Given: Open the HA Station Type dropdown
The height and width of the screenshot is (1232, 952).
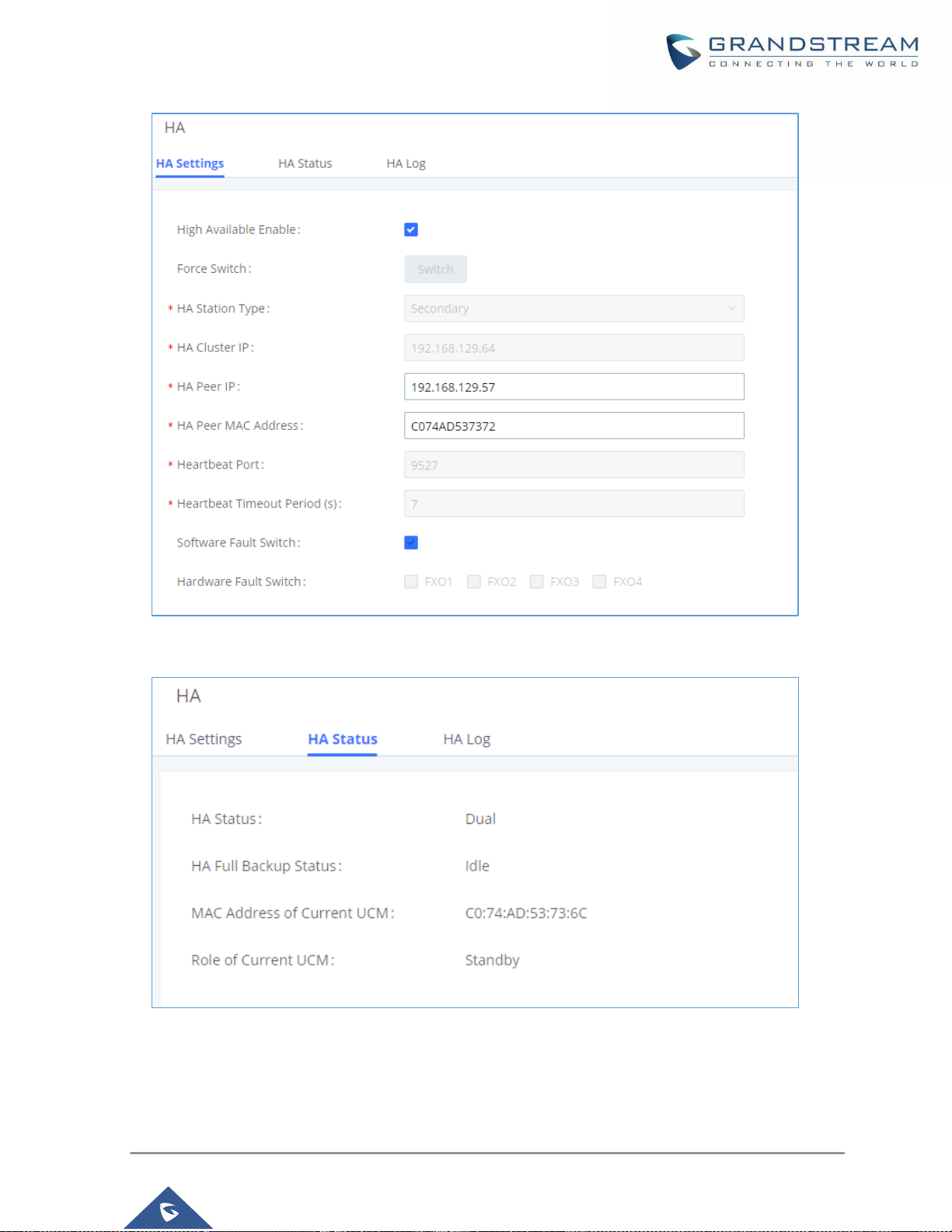Looking at the screenshot, I should 574,309.
